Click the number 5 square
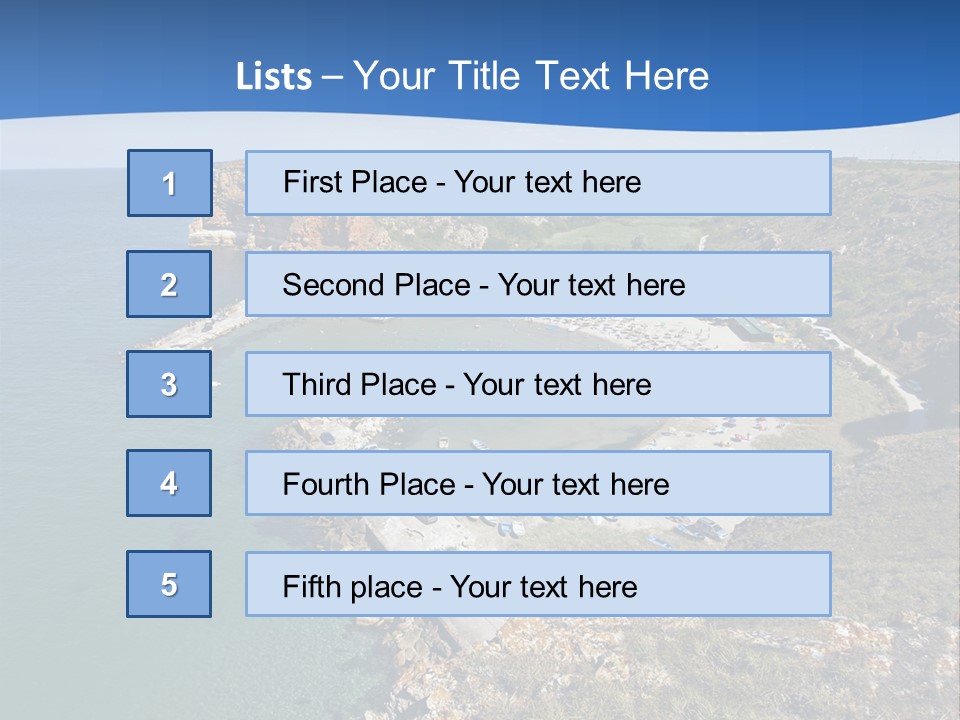The width and height of the screenshot is (960, 720). coord(169,584)
